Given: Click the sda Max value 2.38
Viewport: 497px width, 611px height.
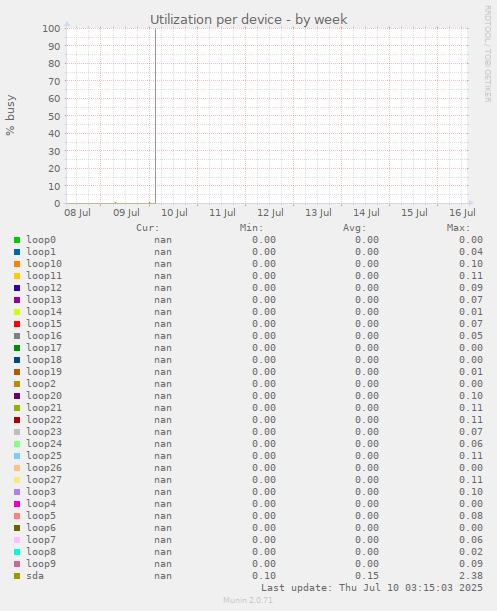Looking at the screenshot, I should (x=471, y=576).
